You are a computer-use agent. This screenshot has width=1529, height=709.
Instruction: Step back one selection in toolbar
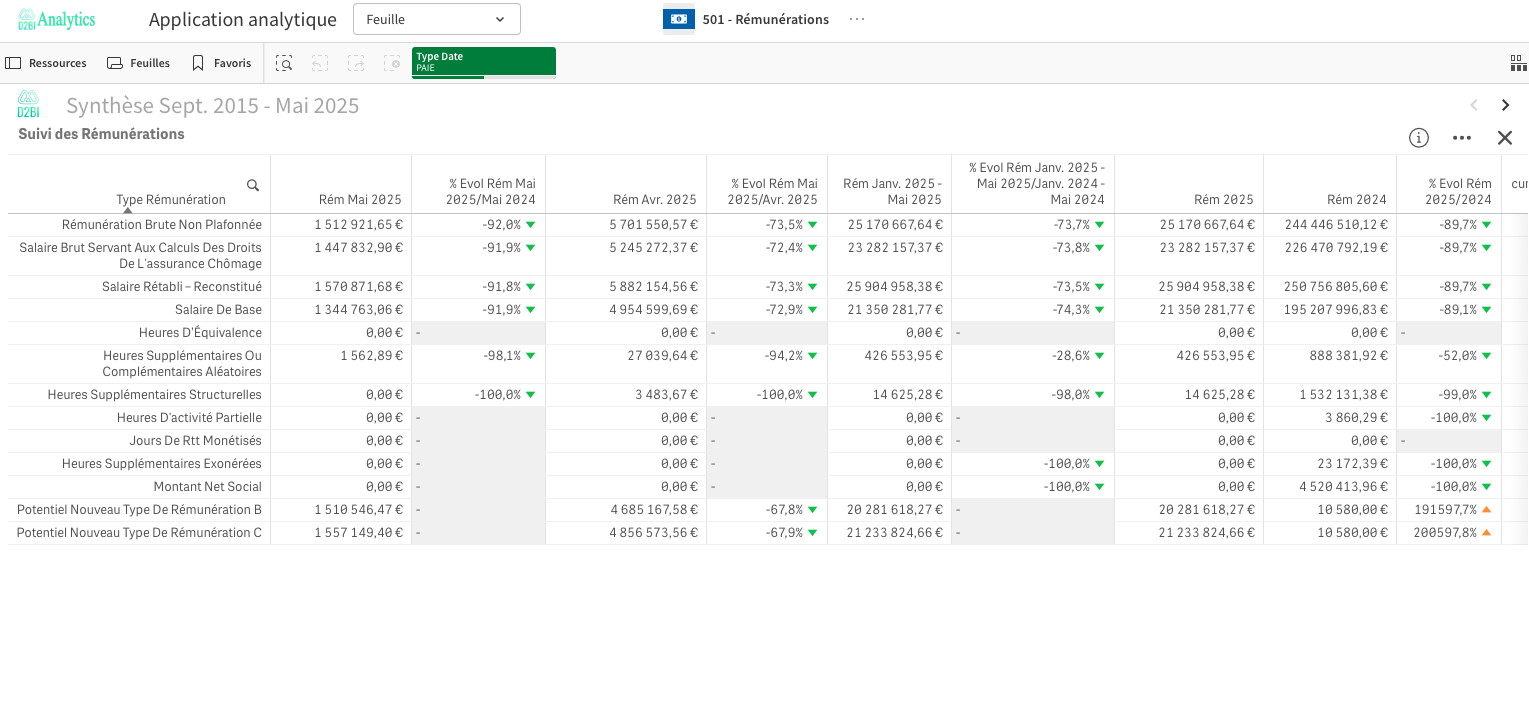tap(320, 64)
